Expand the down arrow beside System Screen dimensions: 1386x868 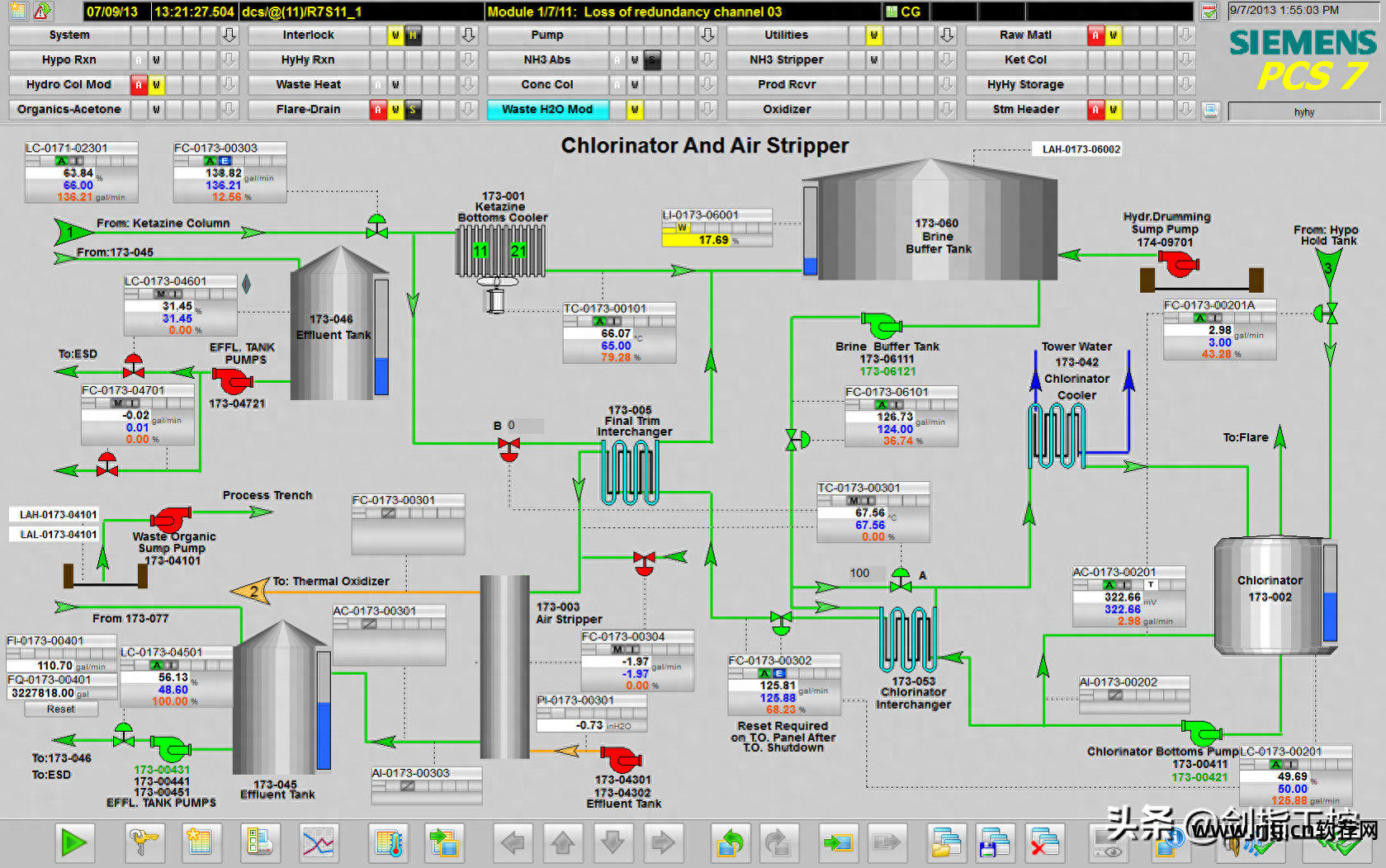tap(229, 35)
